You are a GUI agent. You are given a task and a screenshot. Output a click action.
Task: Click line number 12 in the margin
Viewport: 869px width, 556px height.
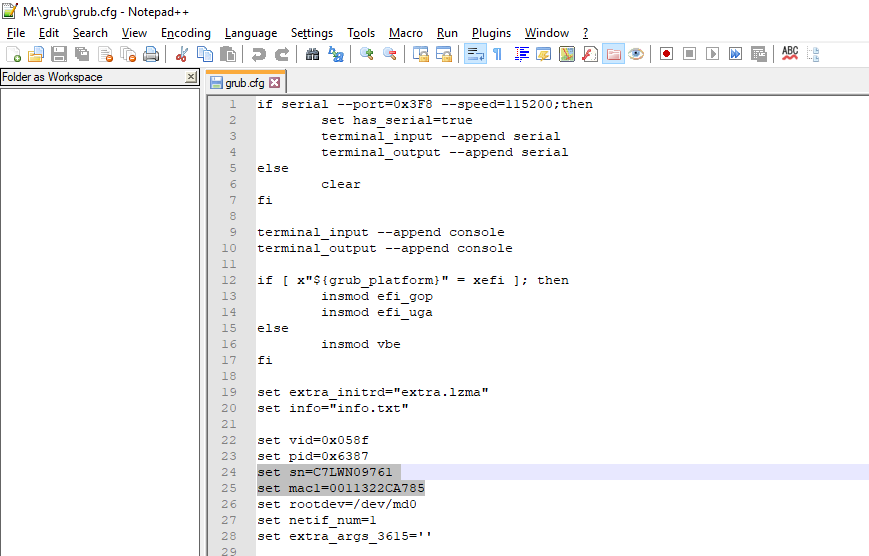point(229,280)
